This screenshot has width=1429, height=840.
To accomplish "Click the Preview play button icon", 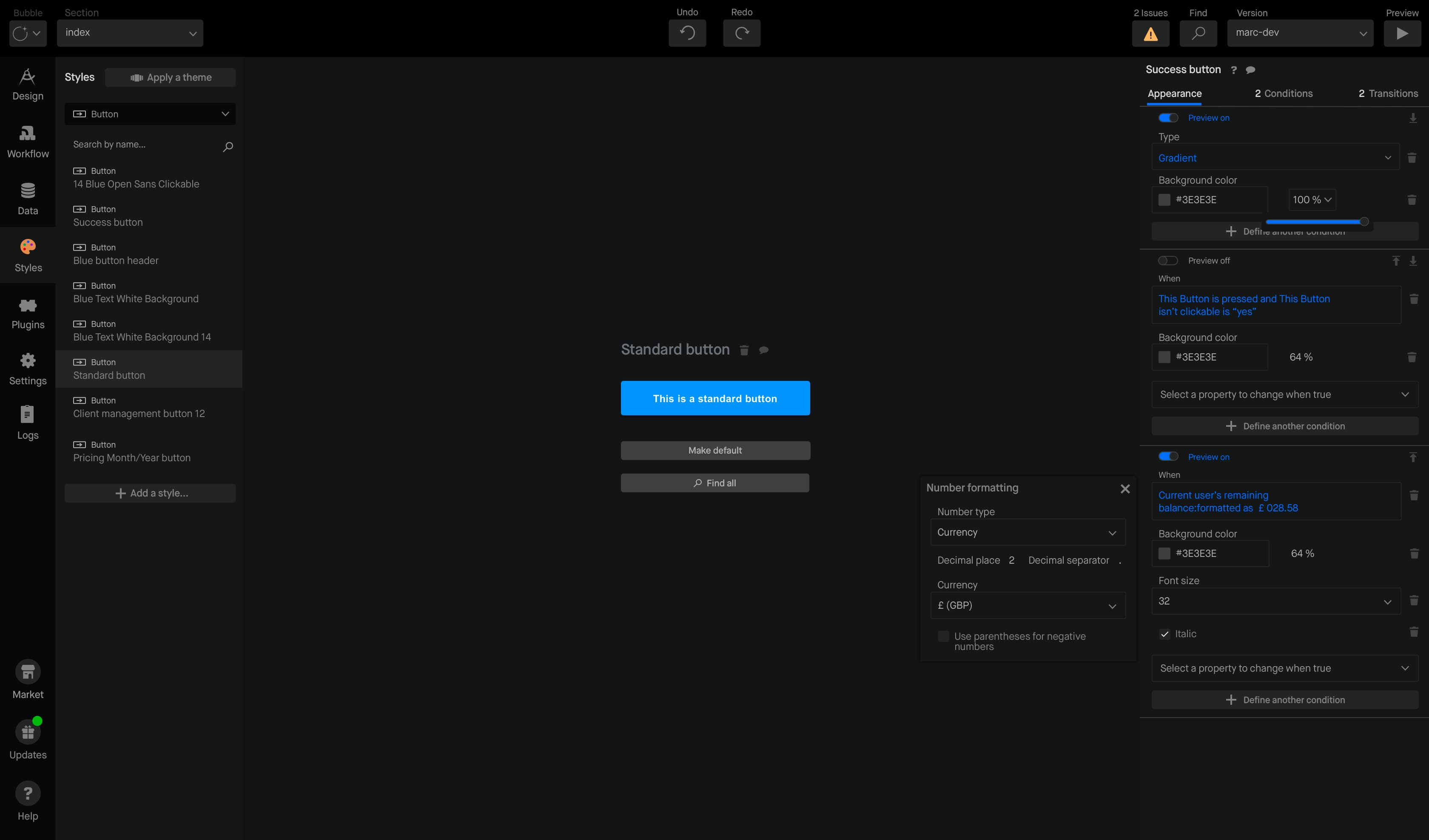I will click(1402, 32).
